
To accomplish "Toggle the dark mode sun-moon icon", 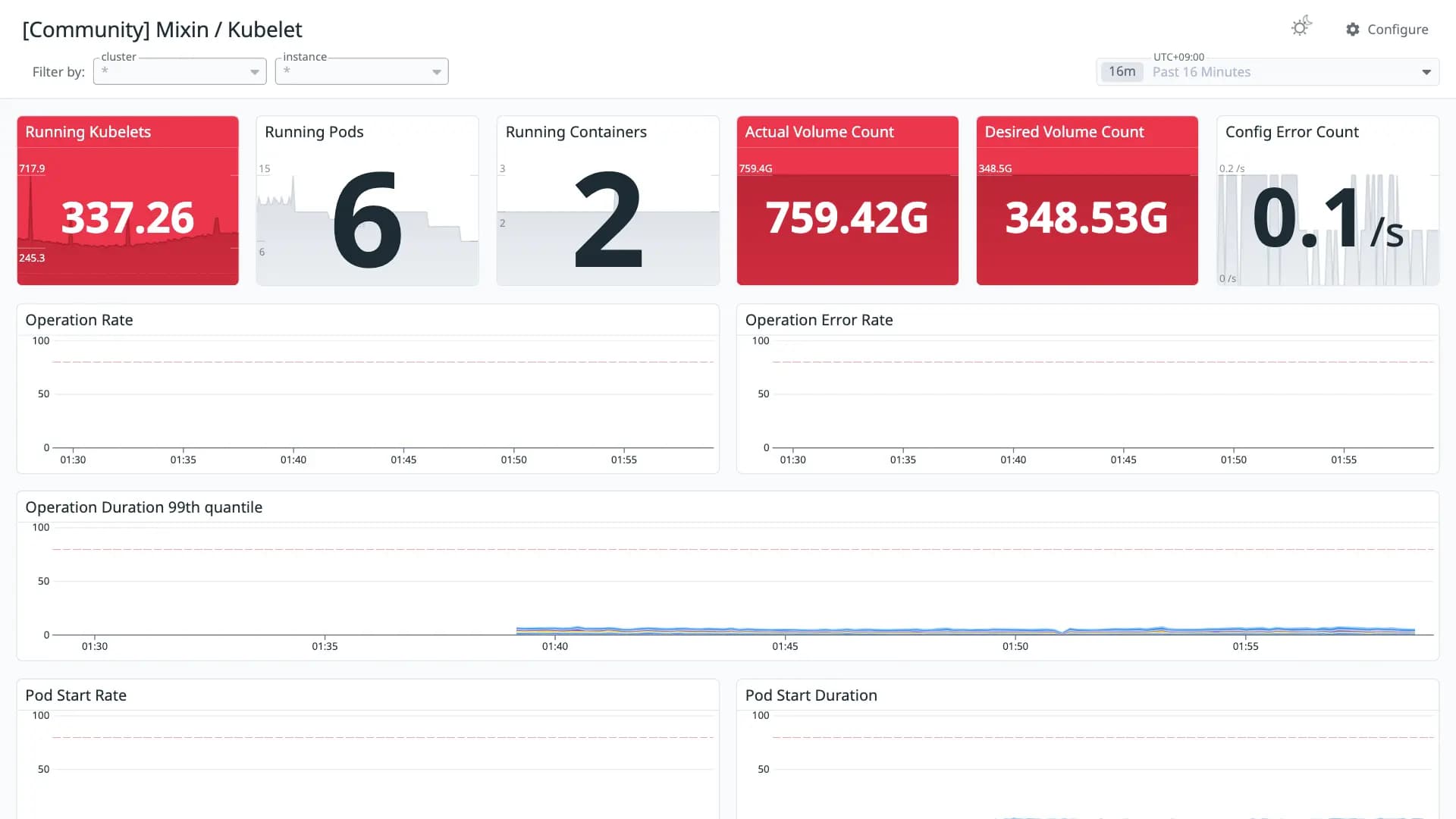I will [x=1301, y=27].
